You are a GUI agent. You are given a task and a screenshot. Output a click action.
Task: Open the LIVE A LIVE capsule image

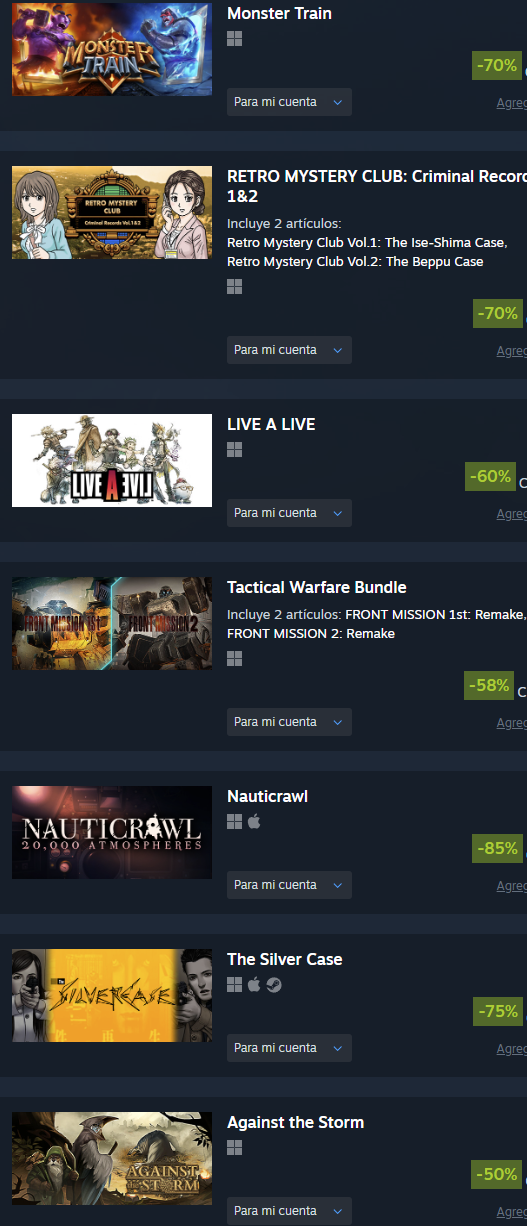click(112, 460)
